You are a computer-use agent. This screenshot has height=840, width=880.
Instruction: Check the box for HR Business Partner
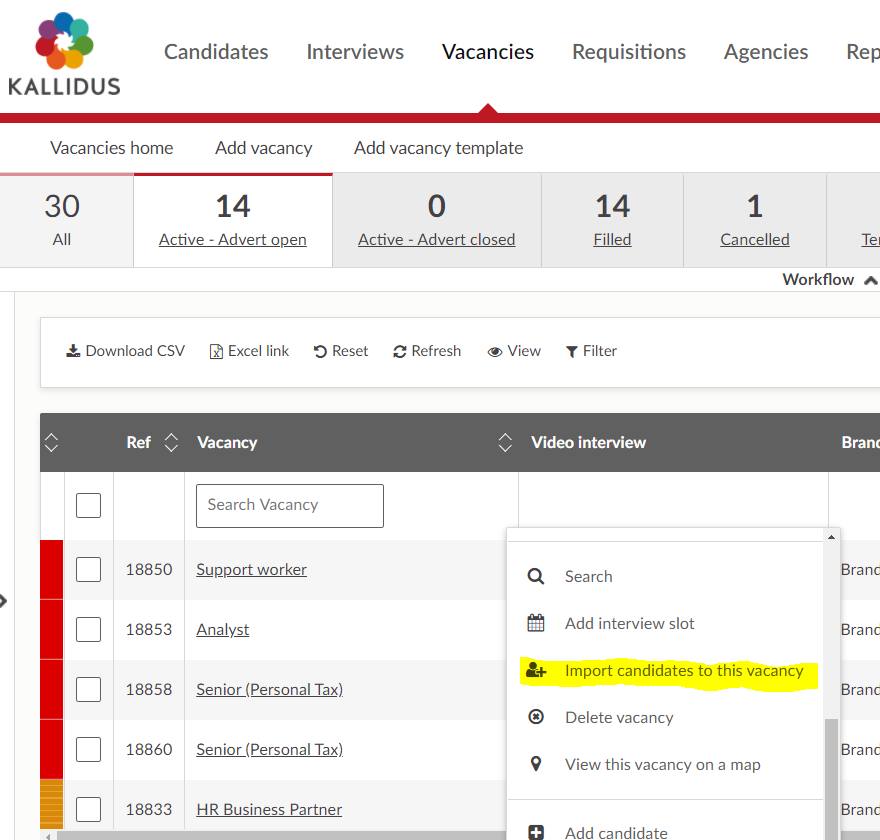89,809
